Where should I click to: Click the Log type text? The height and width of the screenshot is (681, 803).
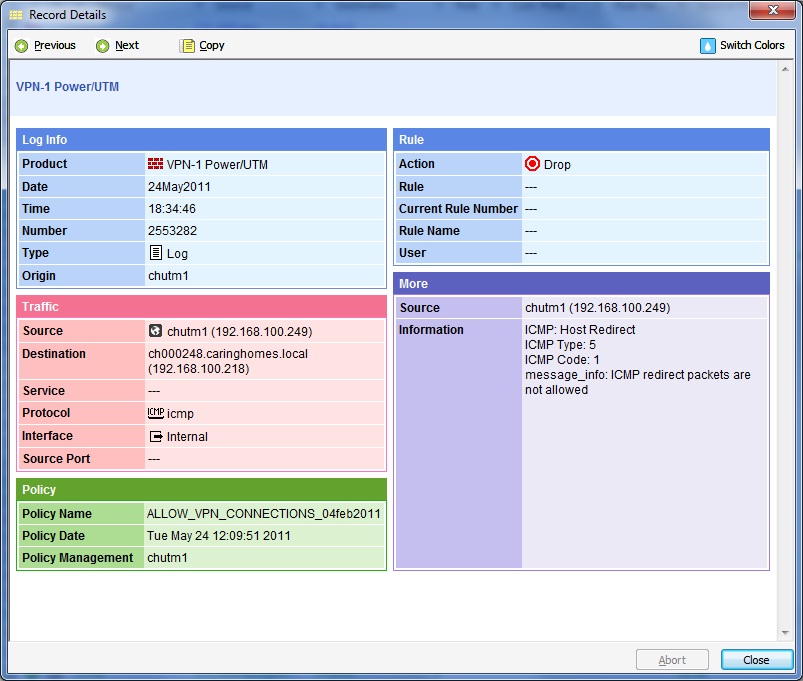[x=177, y=254]
